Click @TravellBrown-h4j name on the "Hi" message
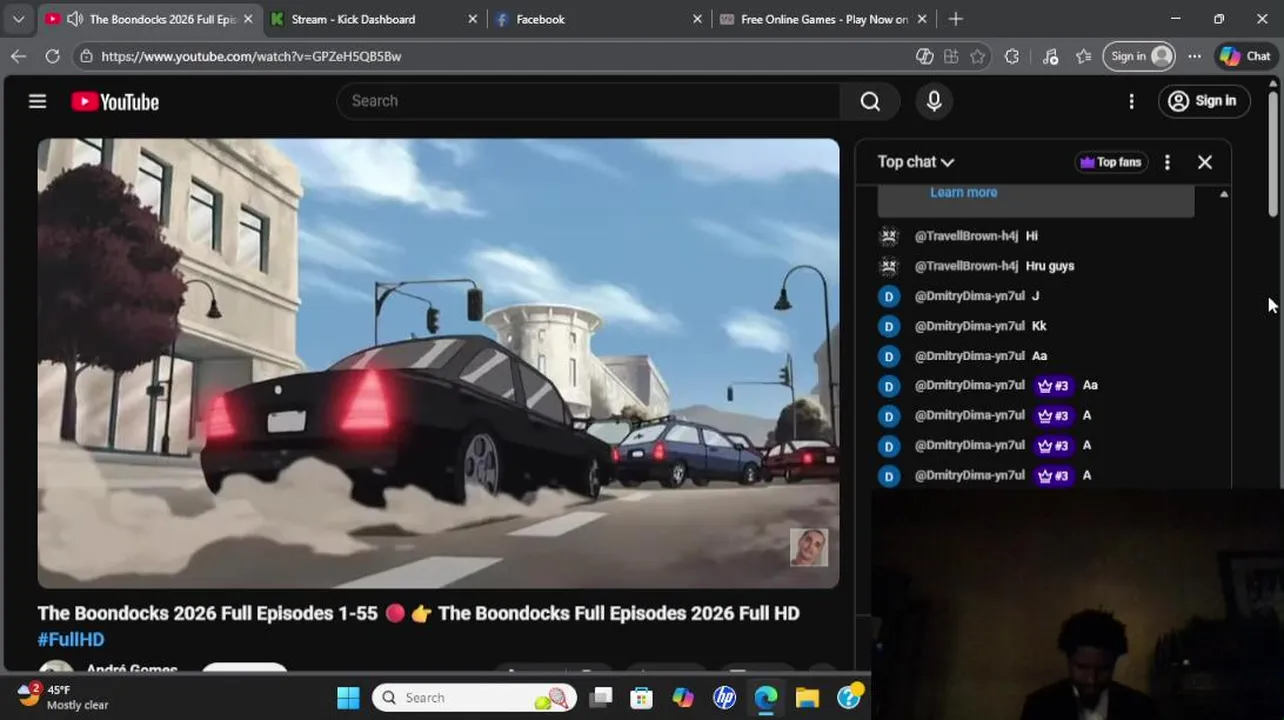The height and width of the screenshot is (720, 1284). pos(966,236)
